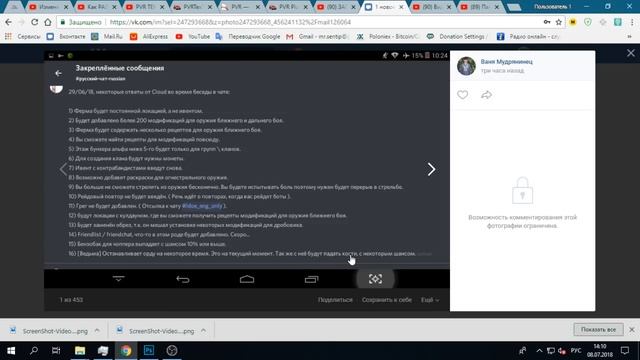
Task: Switch to the (89) Пл YouTube tab
Action: coord(480,7)
